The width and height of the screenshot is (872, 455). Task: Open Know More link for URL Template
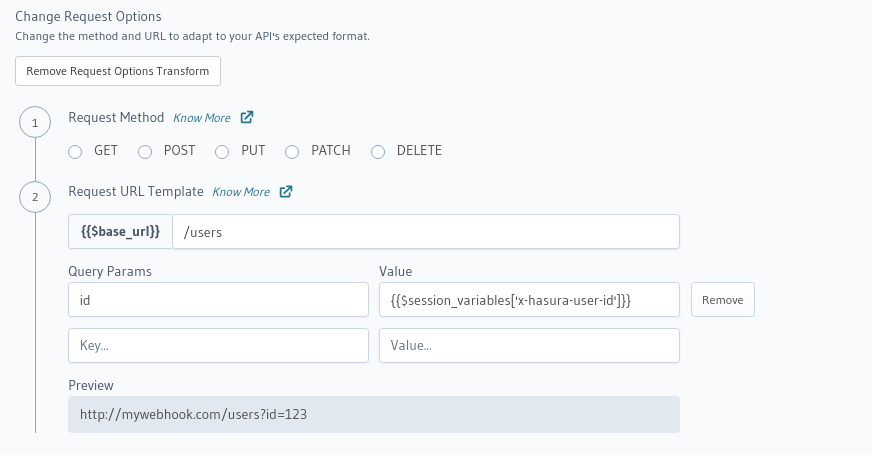coord(241,192)
